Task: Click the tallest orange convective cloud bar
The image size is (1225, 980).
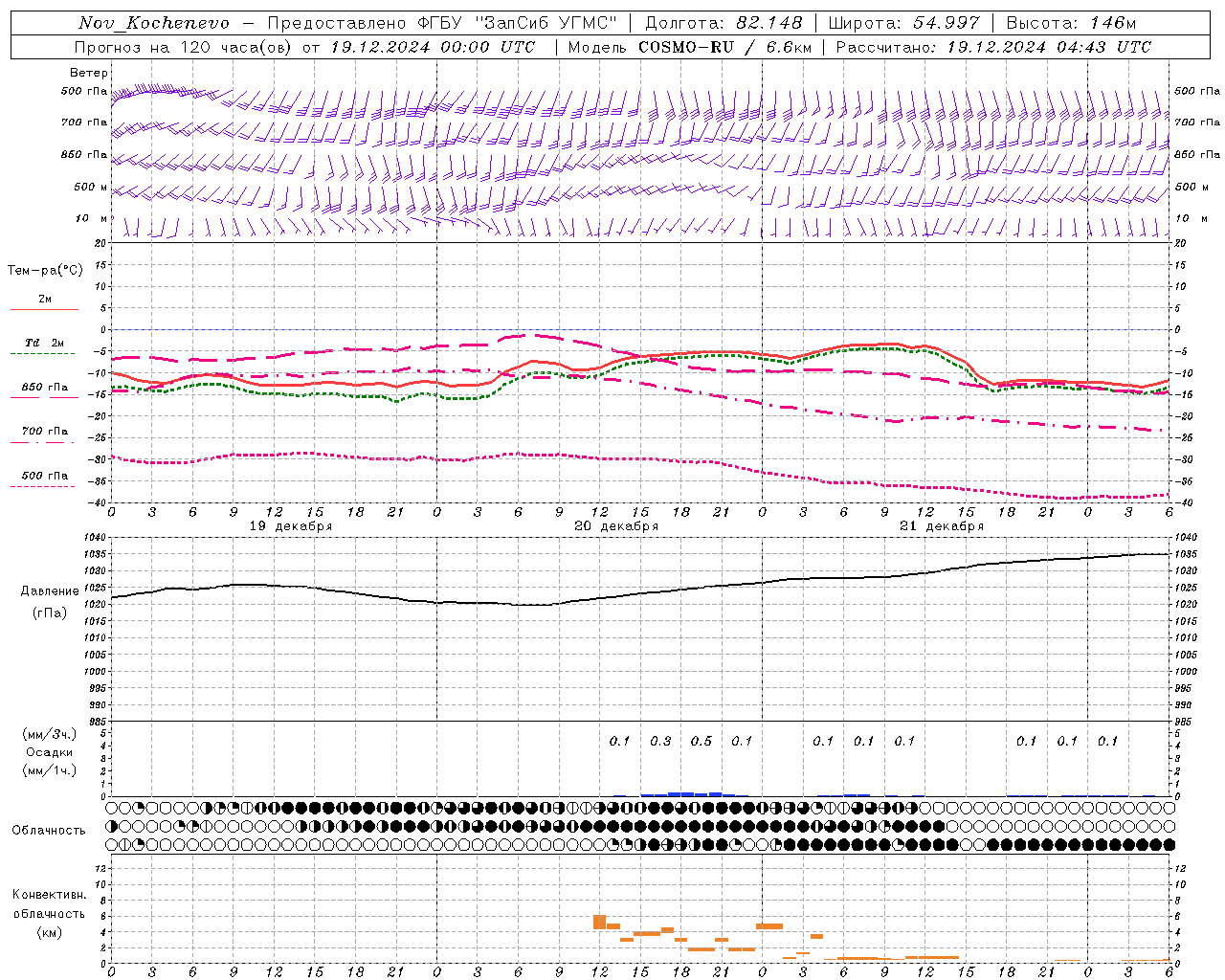Action: pyautogui.click(x=599, y=922)
